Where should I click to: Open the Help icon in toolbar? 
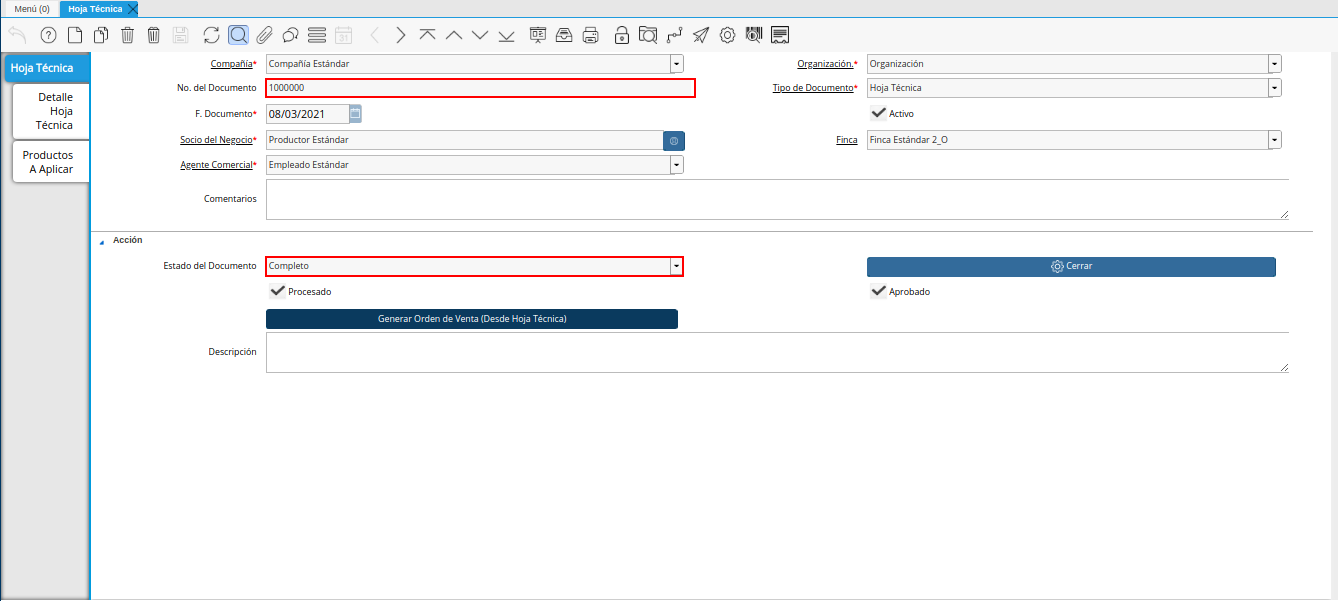click(x=48, y=35)
